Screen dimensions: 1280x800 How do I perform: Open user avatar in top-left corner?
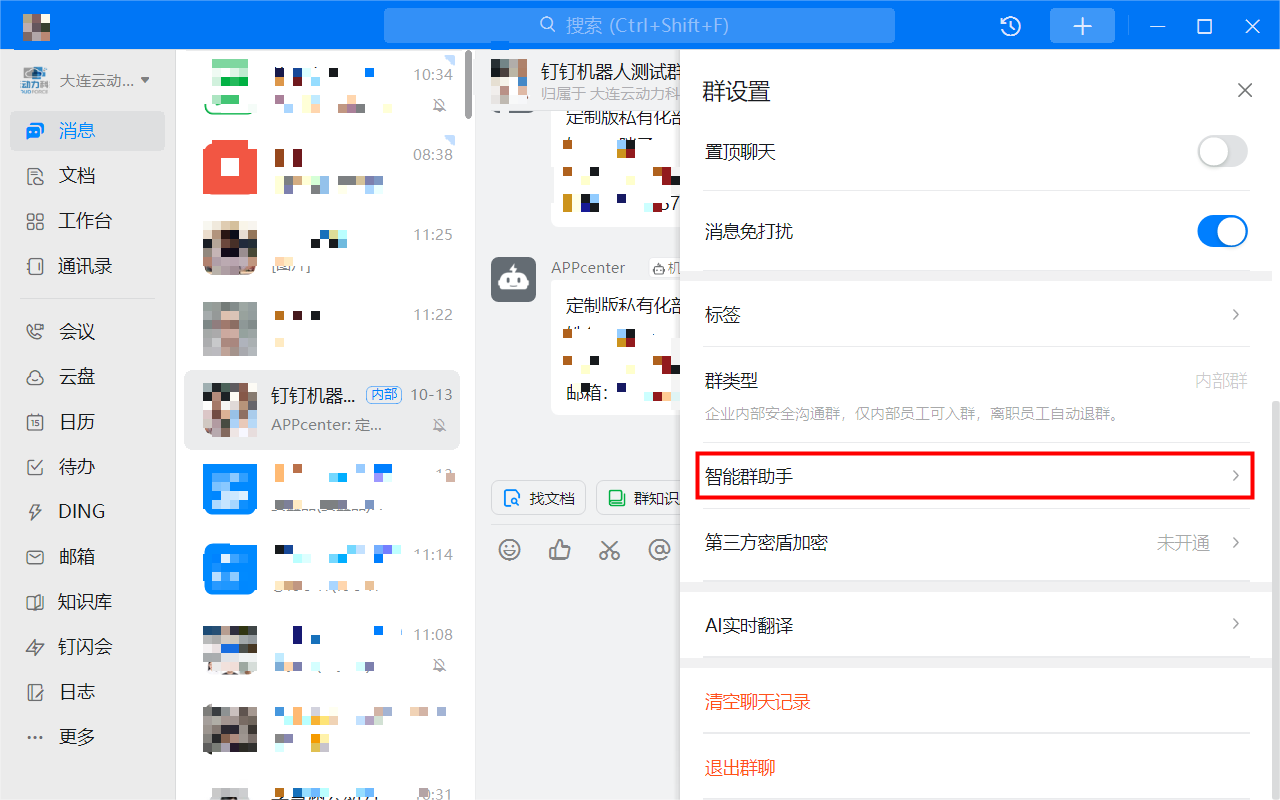(36, 27)
